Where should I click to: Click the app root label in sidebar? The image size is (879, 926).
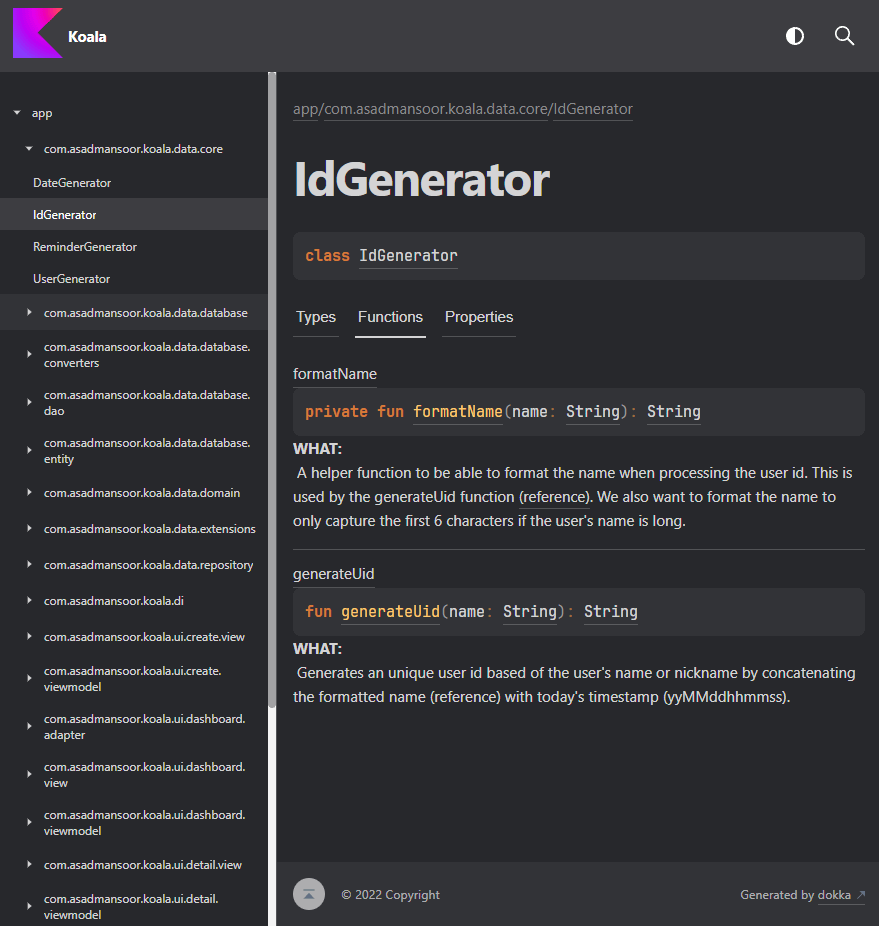[42, 113]
